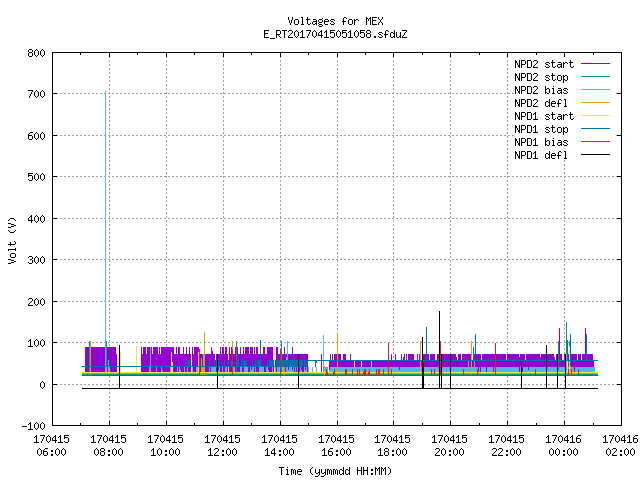640x480 pixels.
Task: Click the x-axis tick label 170415 16:00
Action: 336,446
